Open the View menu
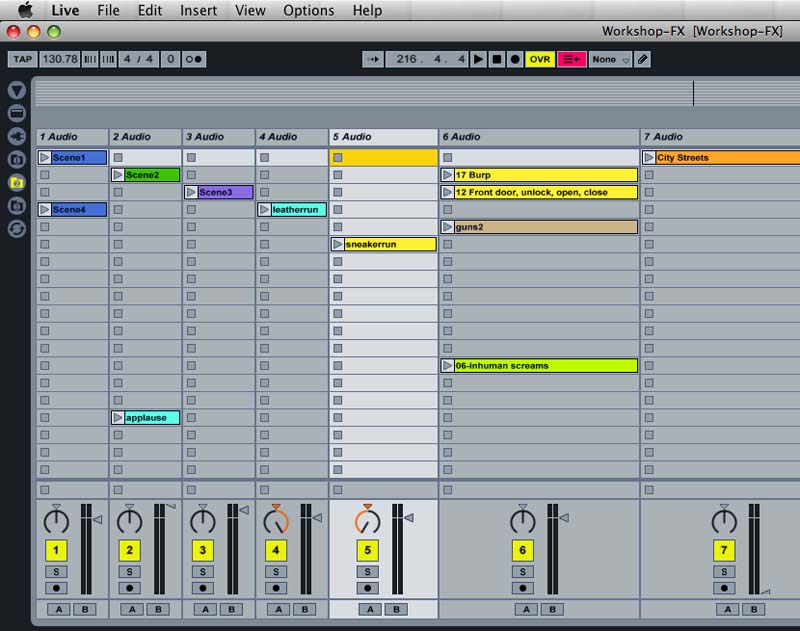Screen dimensions: 800x631 tap(250, 10)
